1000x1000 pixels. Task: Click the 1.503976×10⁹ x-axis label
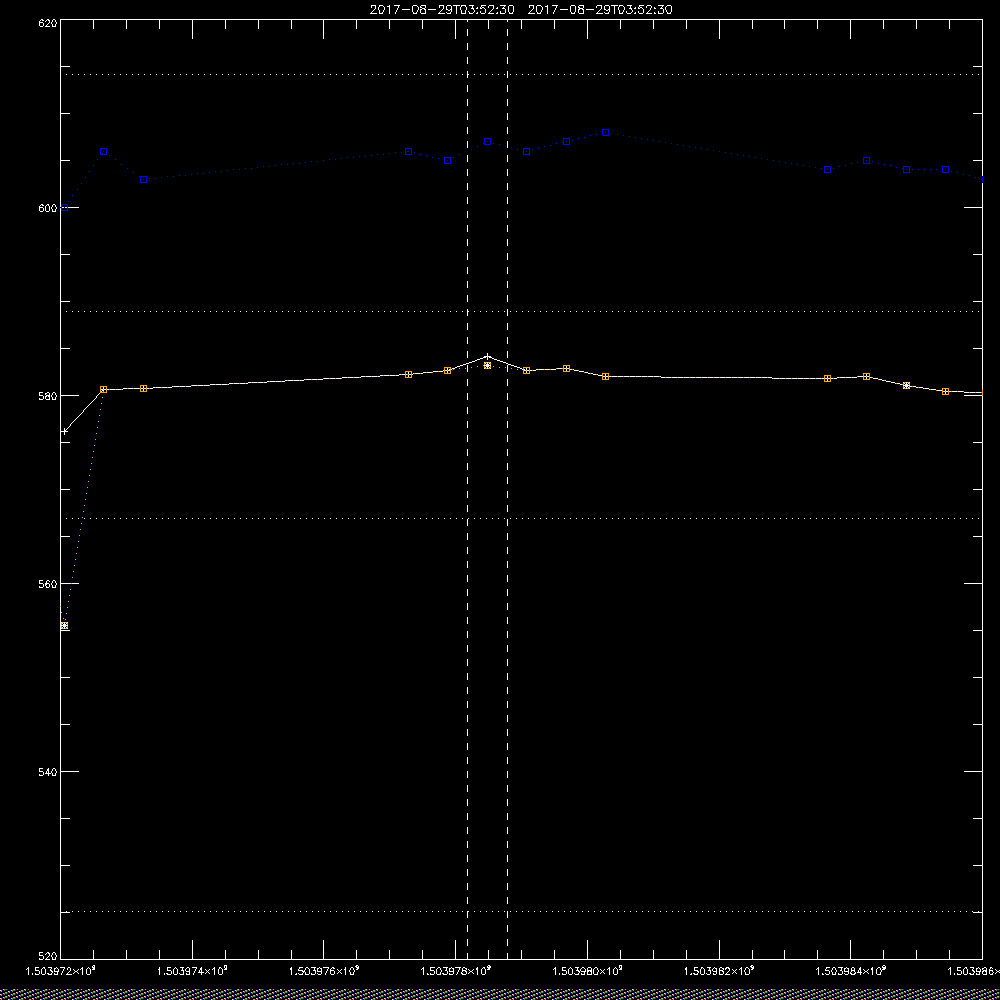point(324,971)
